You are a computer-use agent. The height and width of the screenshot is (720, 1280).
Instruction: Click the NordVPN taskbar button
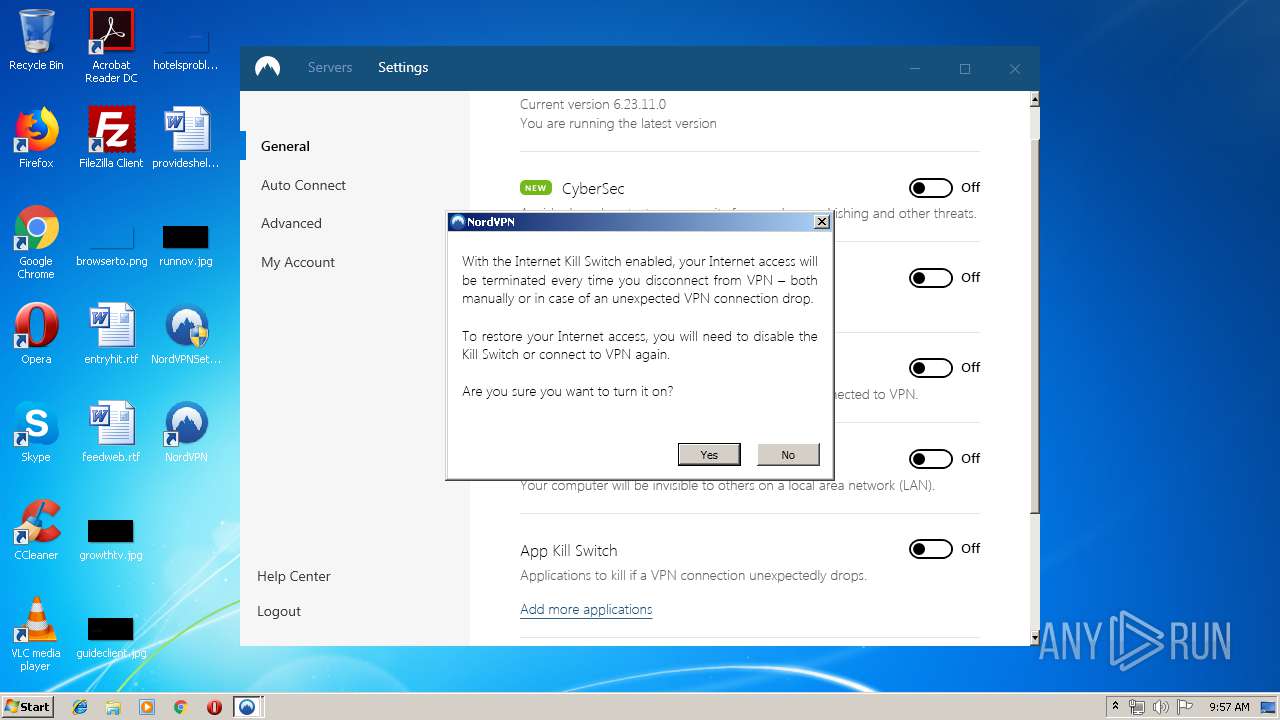click(247, 707)
